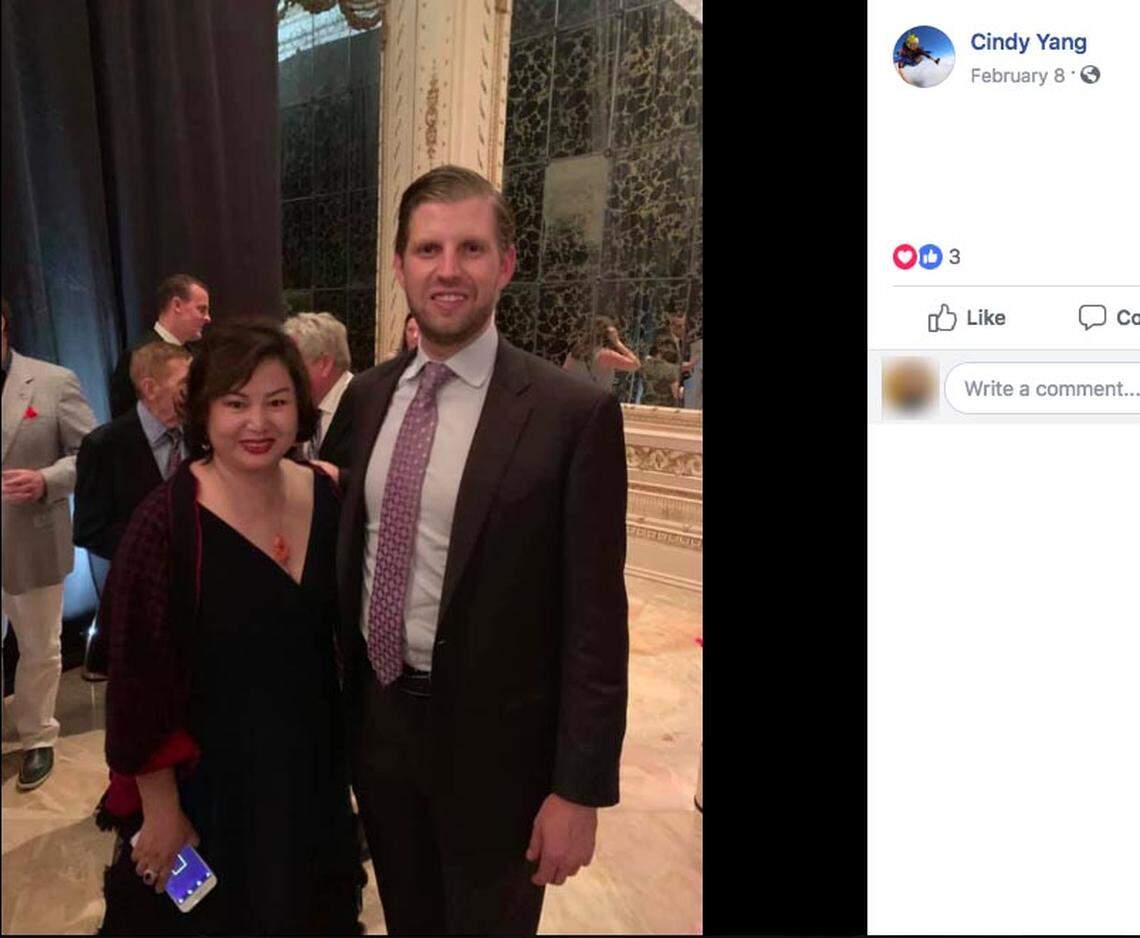1140x938 pixels.
Task: Click the red heart reaction icon
Action: [905, 257]
